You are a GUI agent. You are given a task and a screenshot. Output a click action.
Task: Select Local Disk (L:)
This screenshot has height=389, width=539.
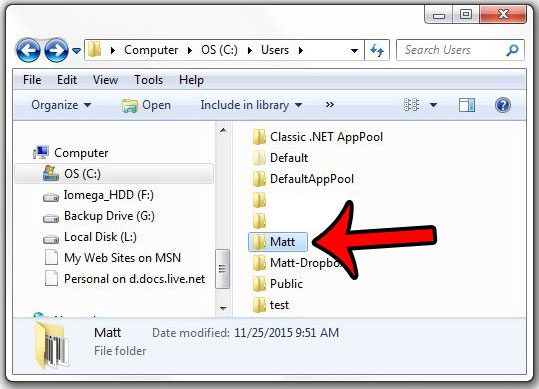[100, 237]
